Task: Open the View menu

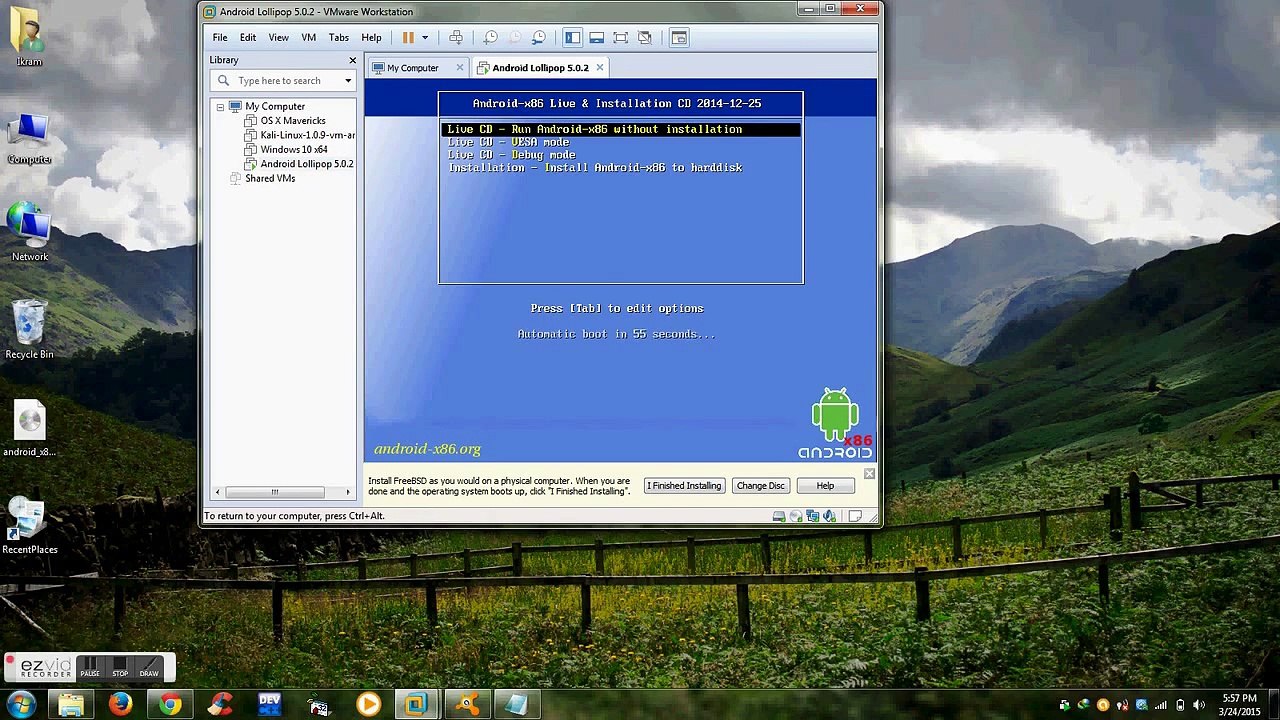Action: (x=279, y=37)
